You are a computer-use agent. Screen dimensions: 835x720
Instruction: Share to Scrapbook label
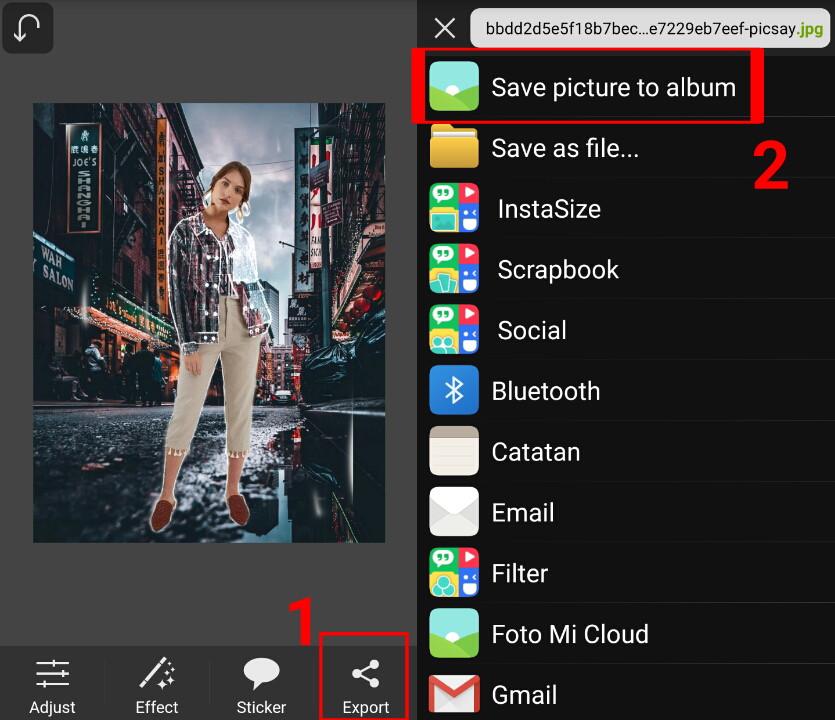point(558,269)
